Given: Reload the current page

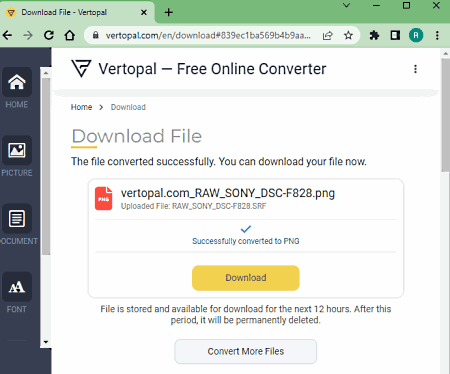Looking at the screenshot, I should tap(49, 35).
